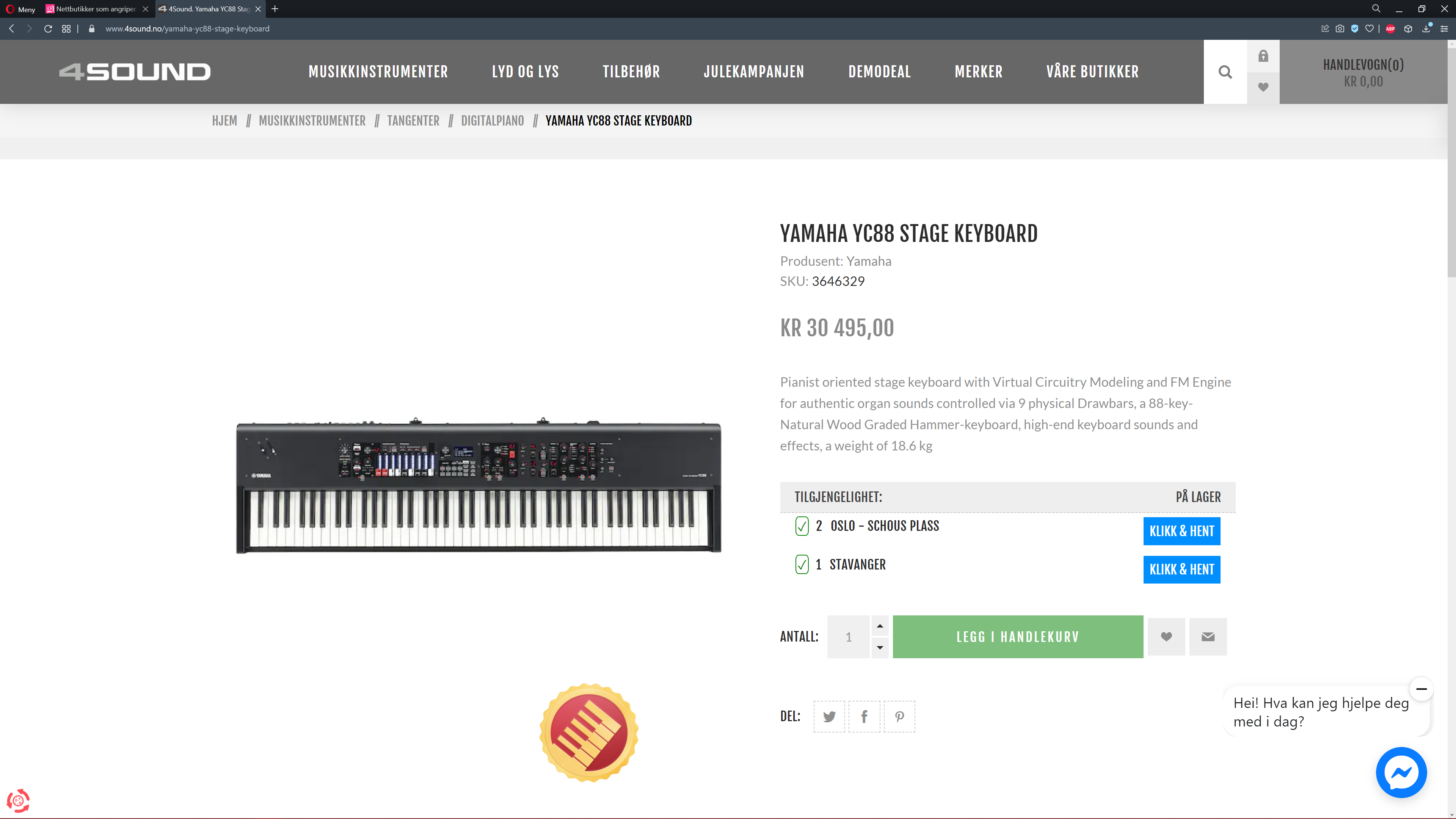The image size is (1456, 819).
Task: Decrease quantity with the down arrow
Action: click(880, 648)
